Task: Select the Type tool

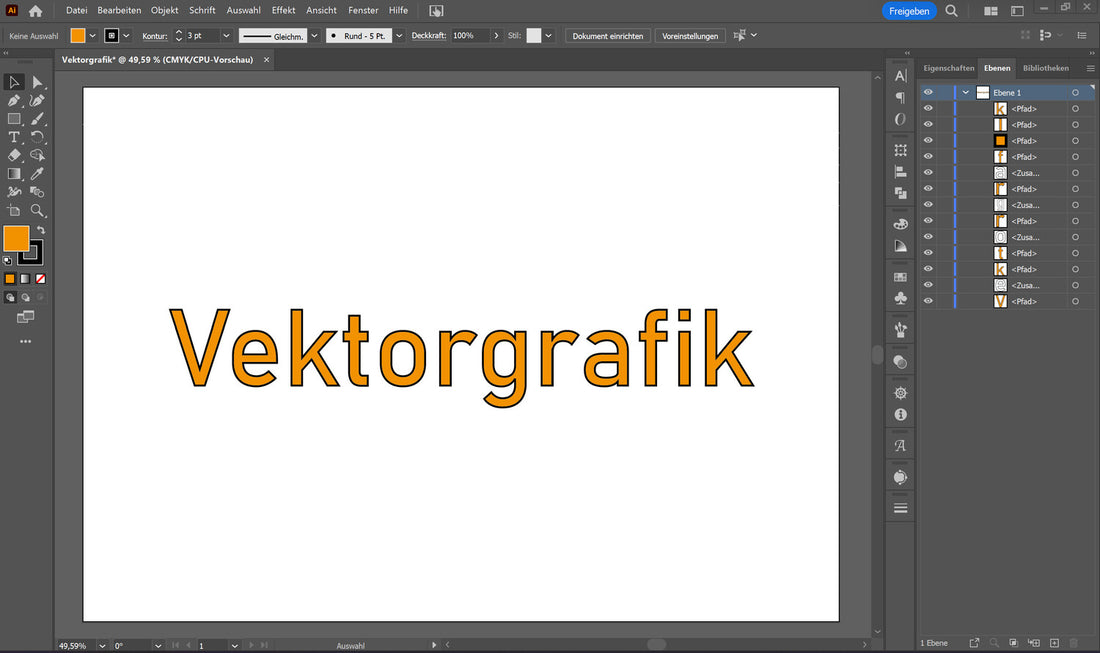Action: pyautogui.click(x=14, y=137)
